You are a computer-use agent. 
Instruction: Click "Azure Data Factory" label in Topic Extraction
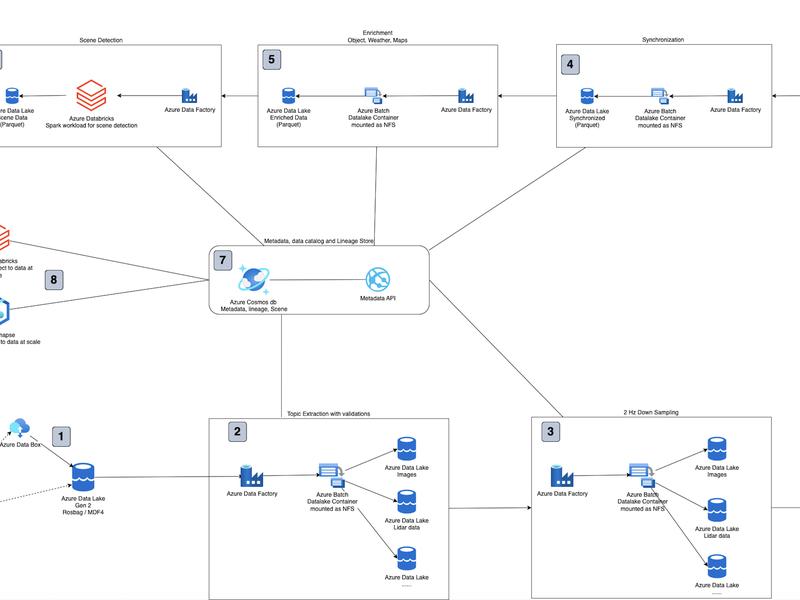point(252,494)
